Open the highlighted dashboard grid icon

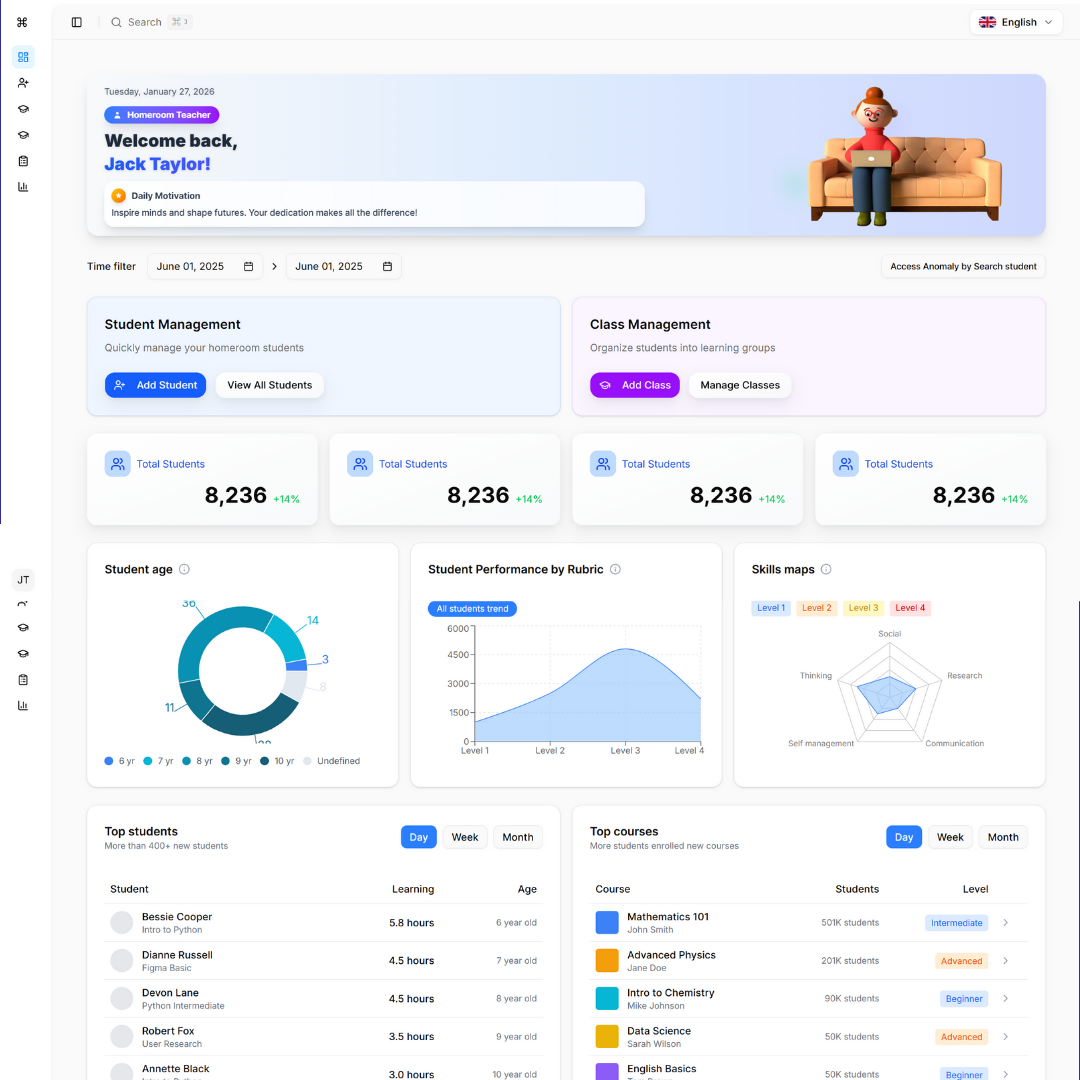(23, 57)
